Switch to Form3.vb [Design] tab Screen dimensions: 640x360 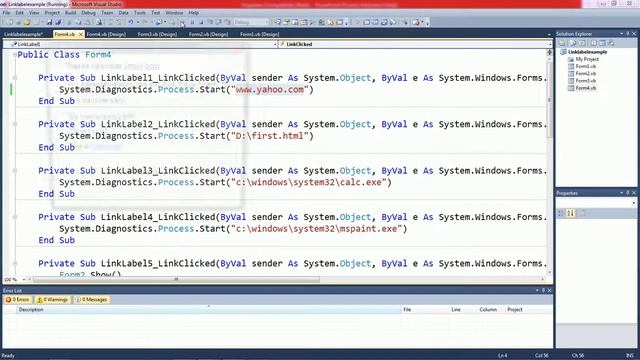coord(157,34)
